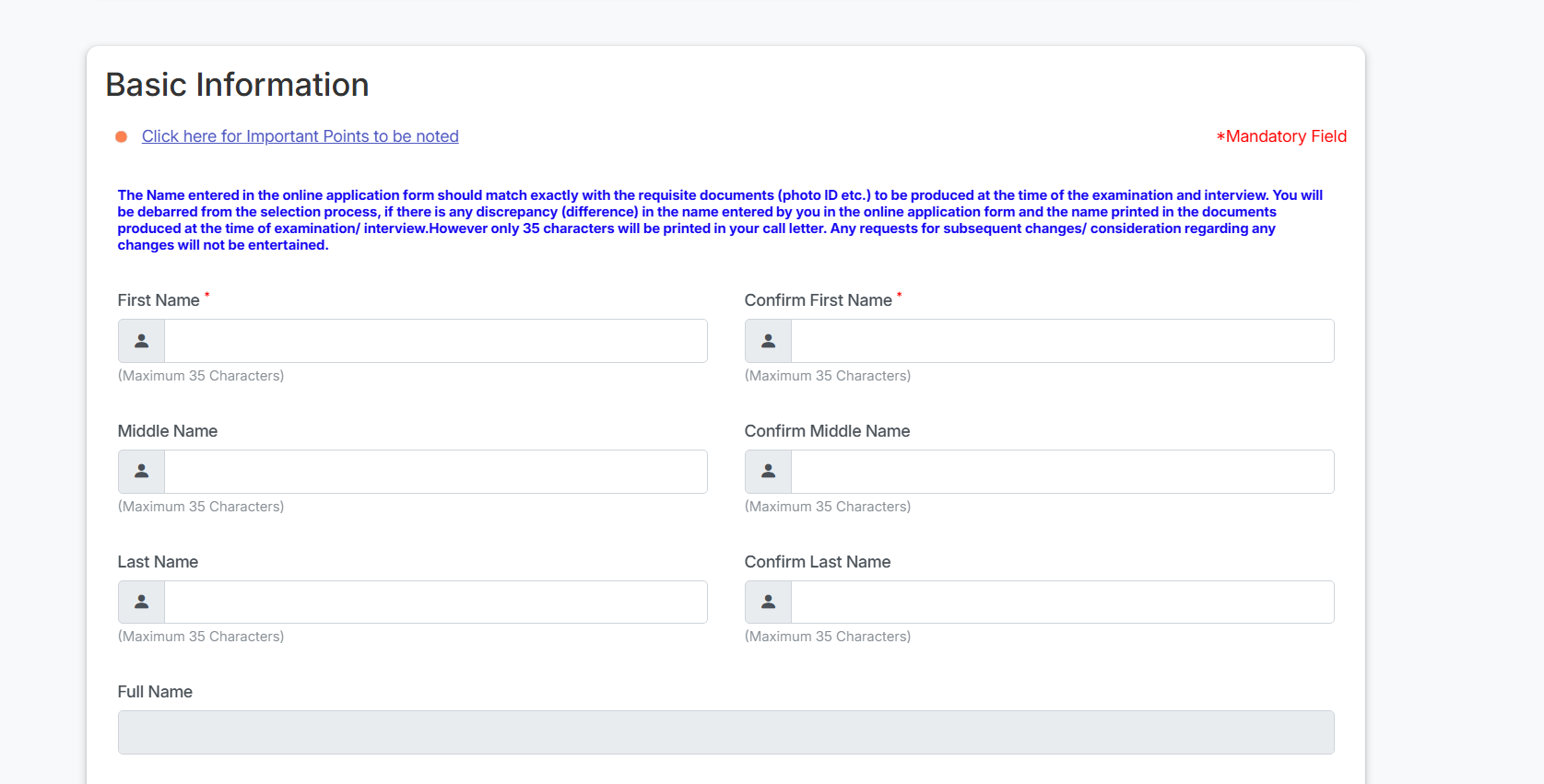Screen dimensions: 1544x784
Task: Click the greyed-out Full Name field
Action: point(725,732)
